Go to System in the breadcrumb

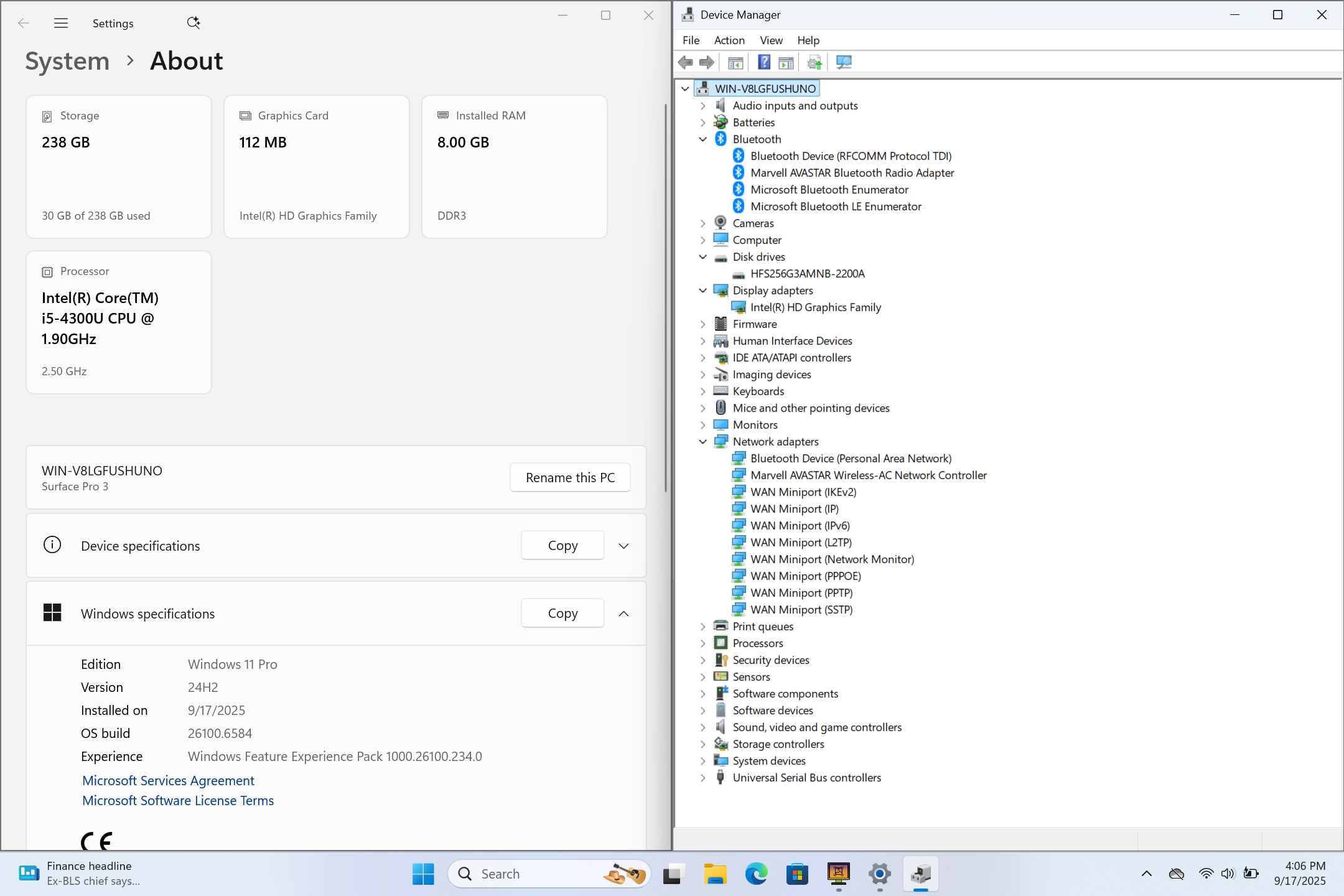click(67, 61)
